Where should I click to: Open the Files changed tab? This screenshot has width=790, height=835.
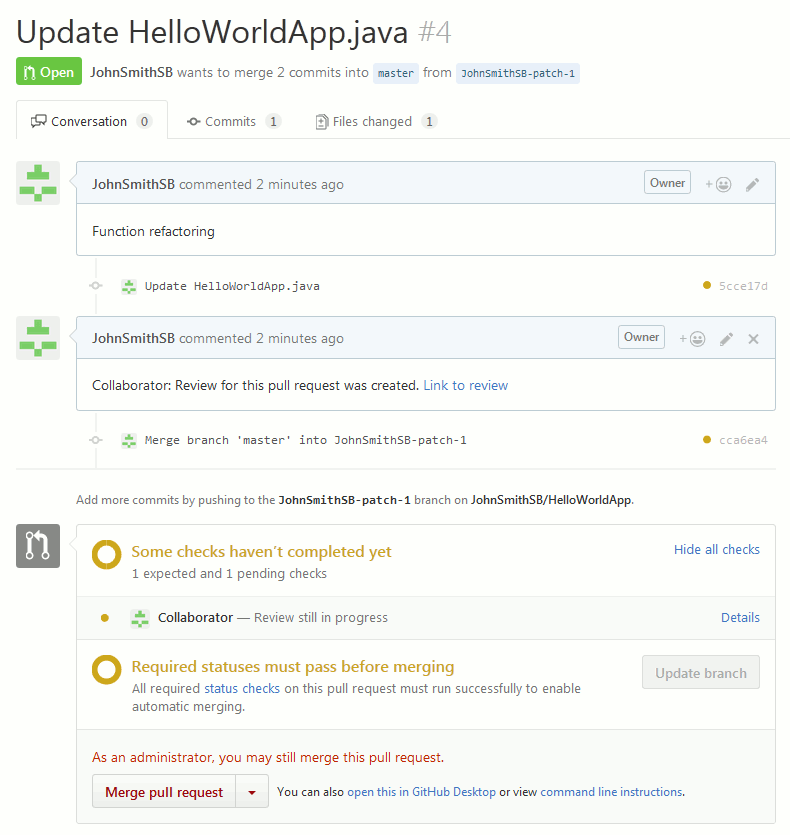pos(371,120)
